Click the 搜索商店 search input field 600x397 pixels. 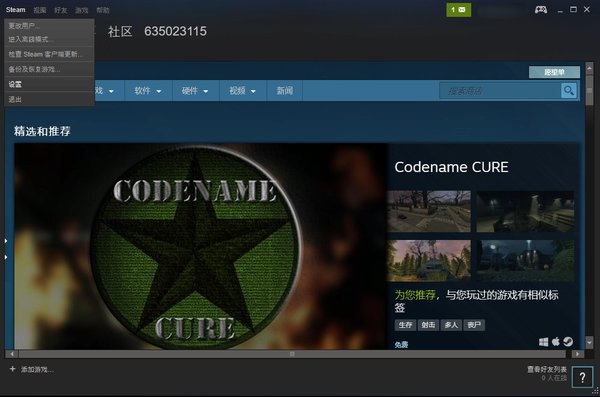[x=500, y=91]
